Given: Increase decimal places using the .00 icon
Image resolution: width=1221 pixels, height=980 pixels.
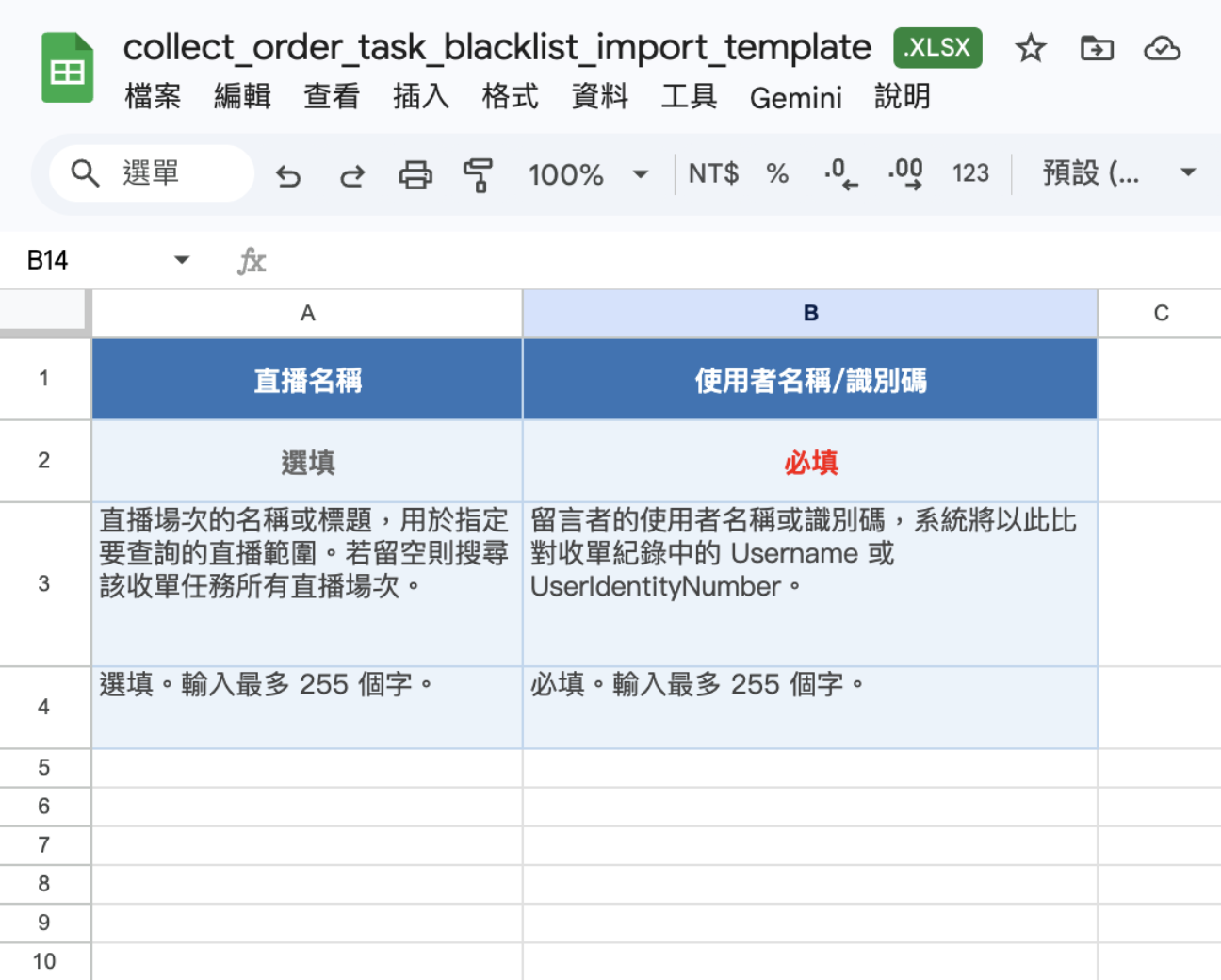Looking at the screenshot, I should [904, 173].
